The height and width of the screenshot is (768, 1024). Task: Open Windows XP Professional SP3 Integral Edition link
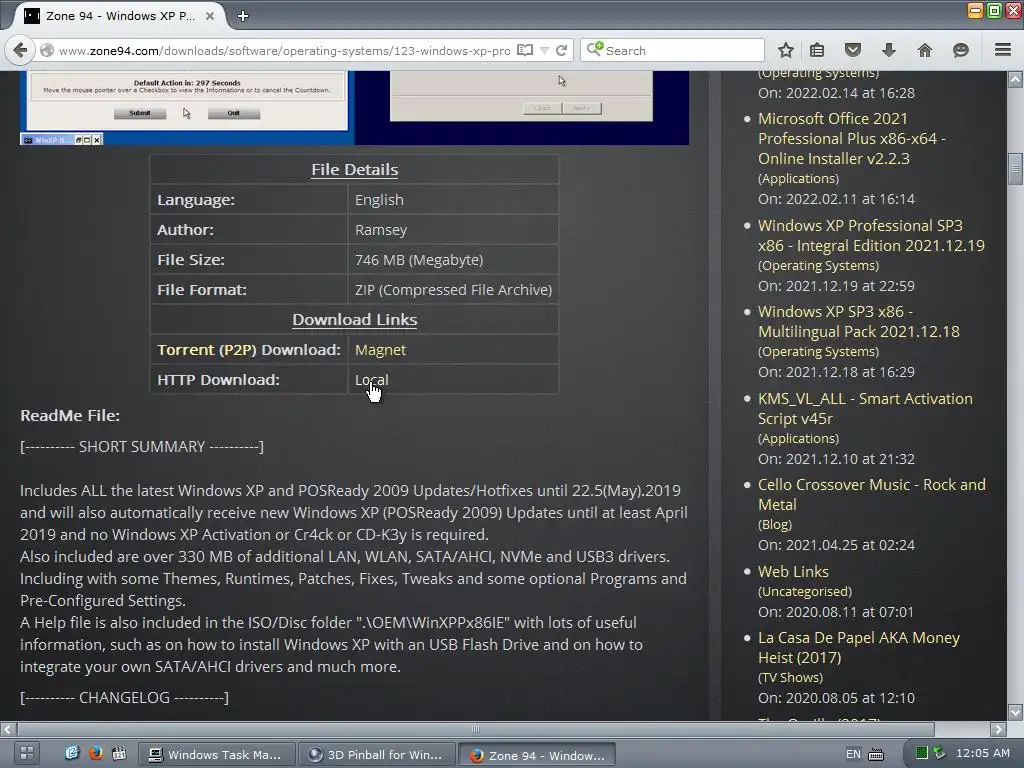coord(871,236)
